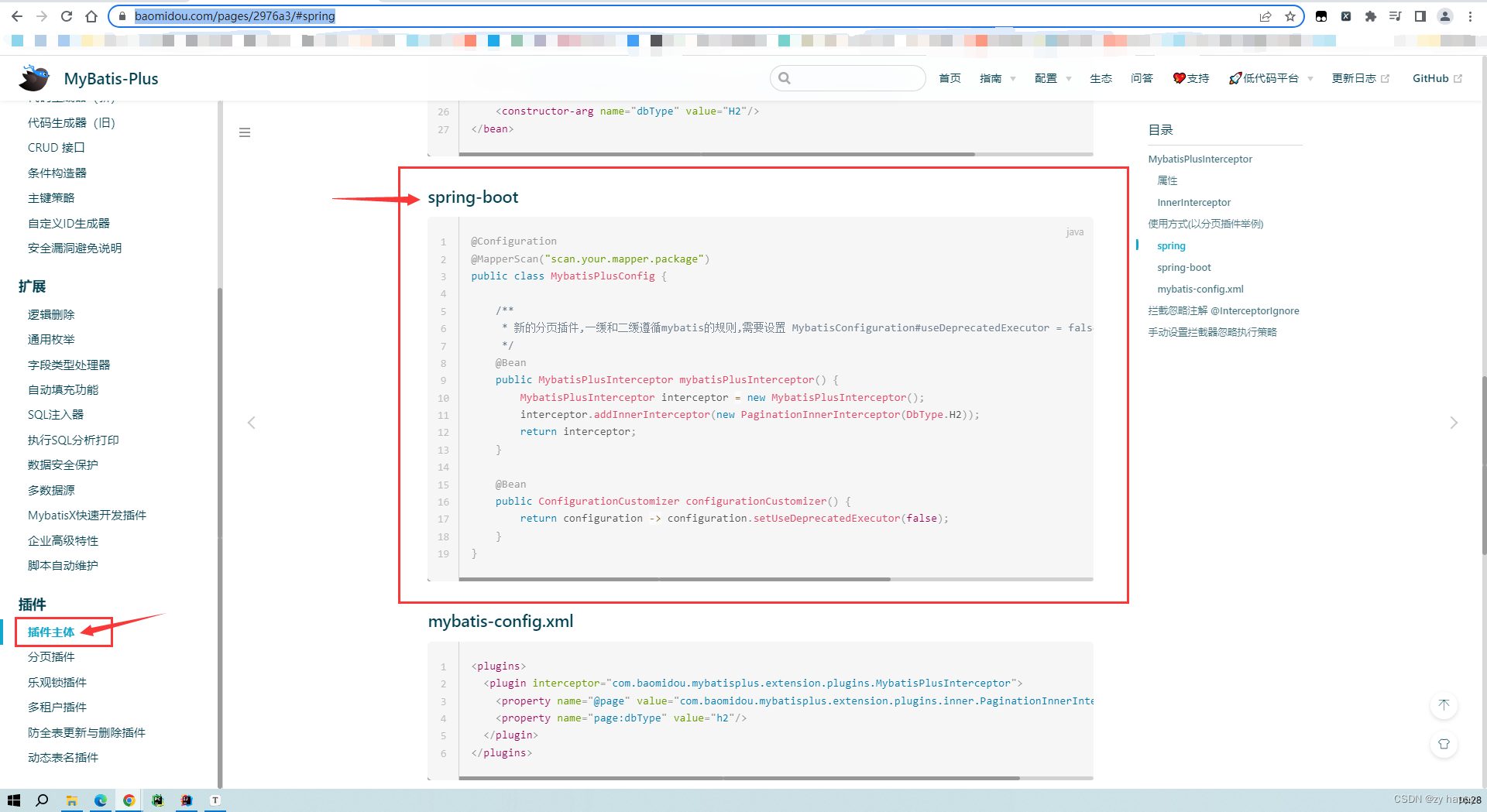The height and width of the screenshot is (812, 1487).
Task: Go to next page with right chevron
Action: (1454, 423)
